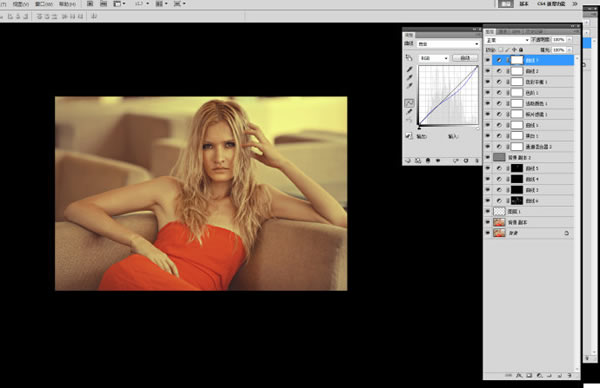Choose the edit-points curve tool button

coord(409,103)
